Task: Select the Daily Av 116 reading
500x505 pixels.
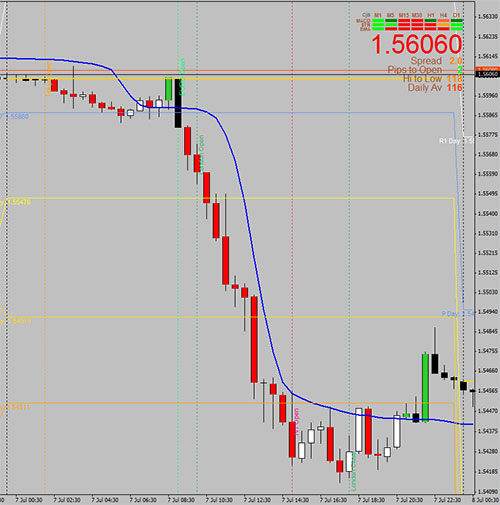Action: (x=435, y=88)
